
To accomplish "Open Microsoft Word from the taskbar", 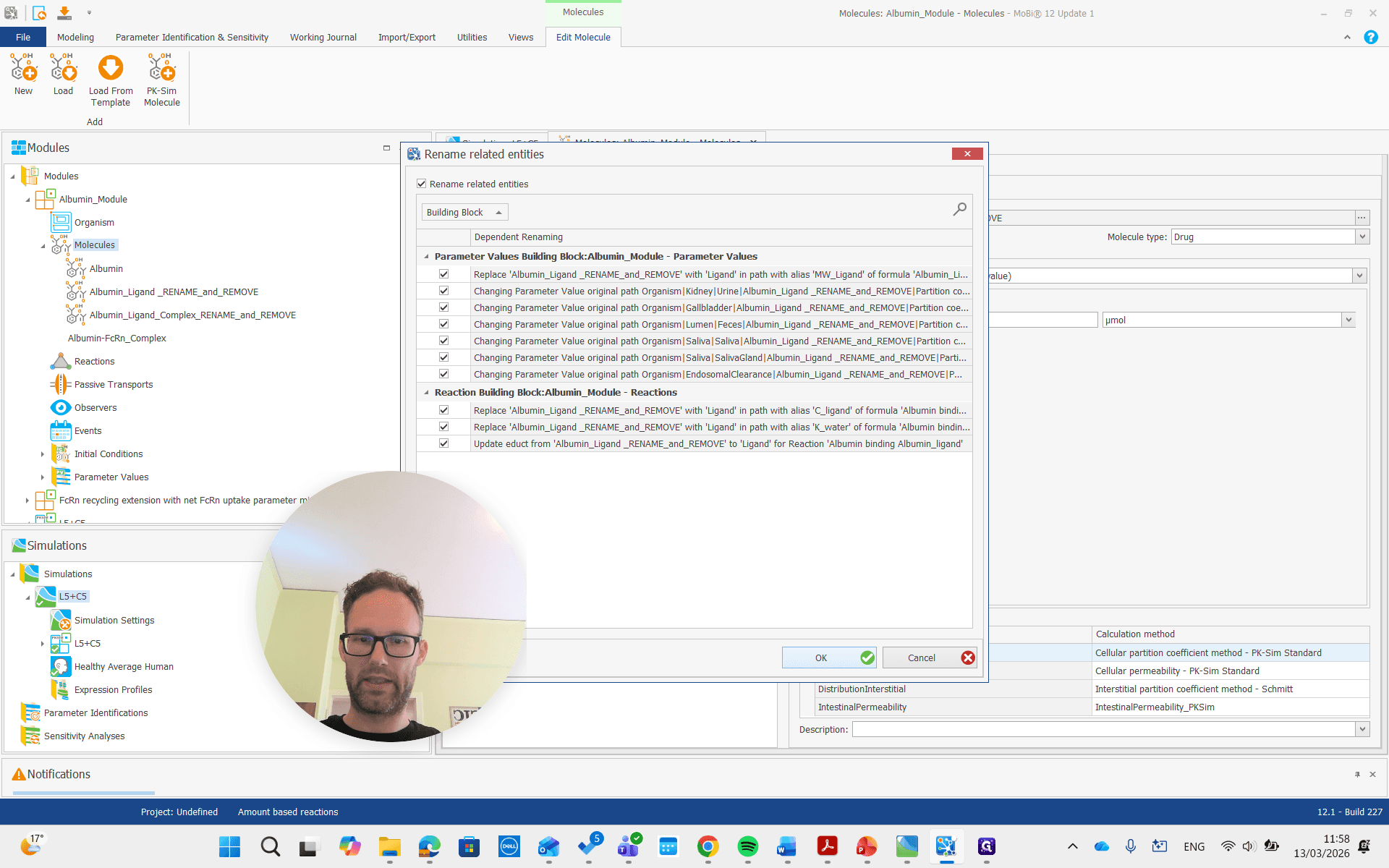I will (787, 846).
